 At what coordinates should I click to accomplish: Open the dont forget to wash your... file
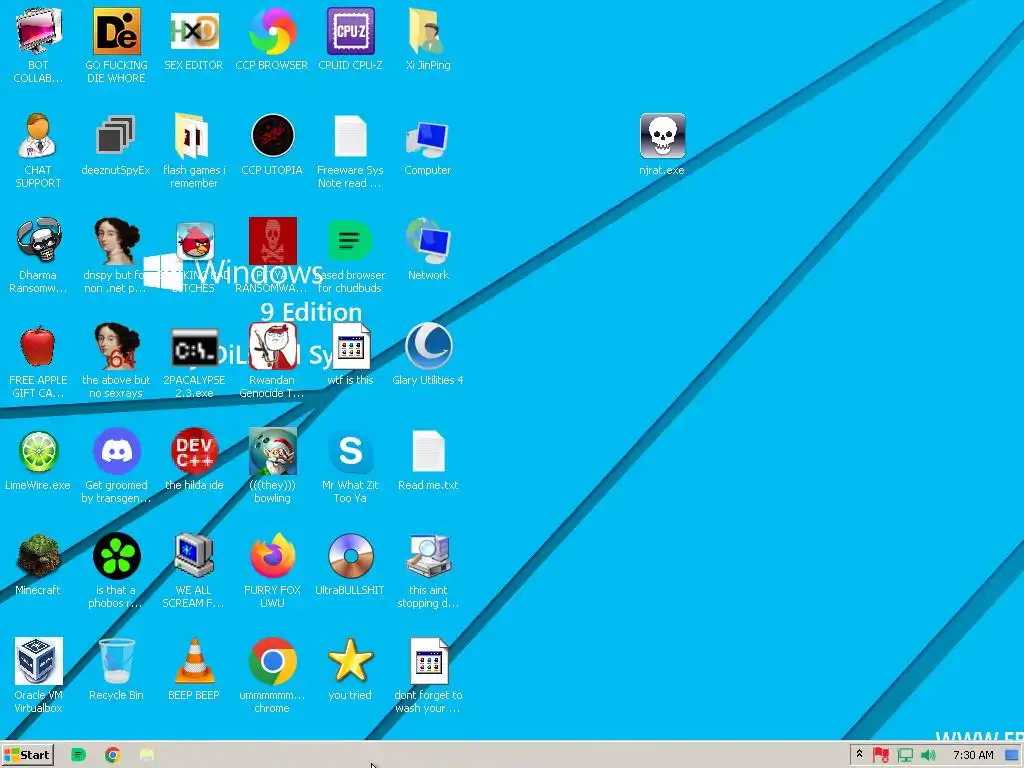pos(428,675)
